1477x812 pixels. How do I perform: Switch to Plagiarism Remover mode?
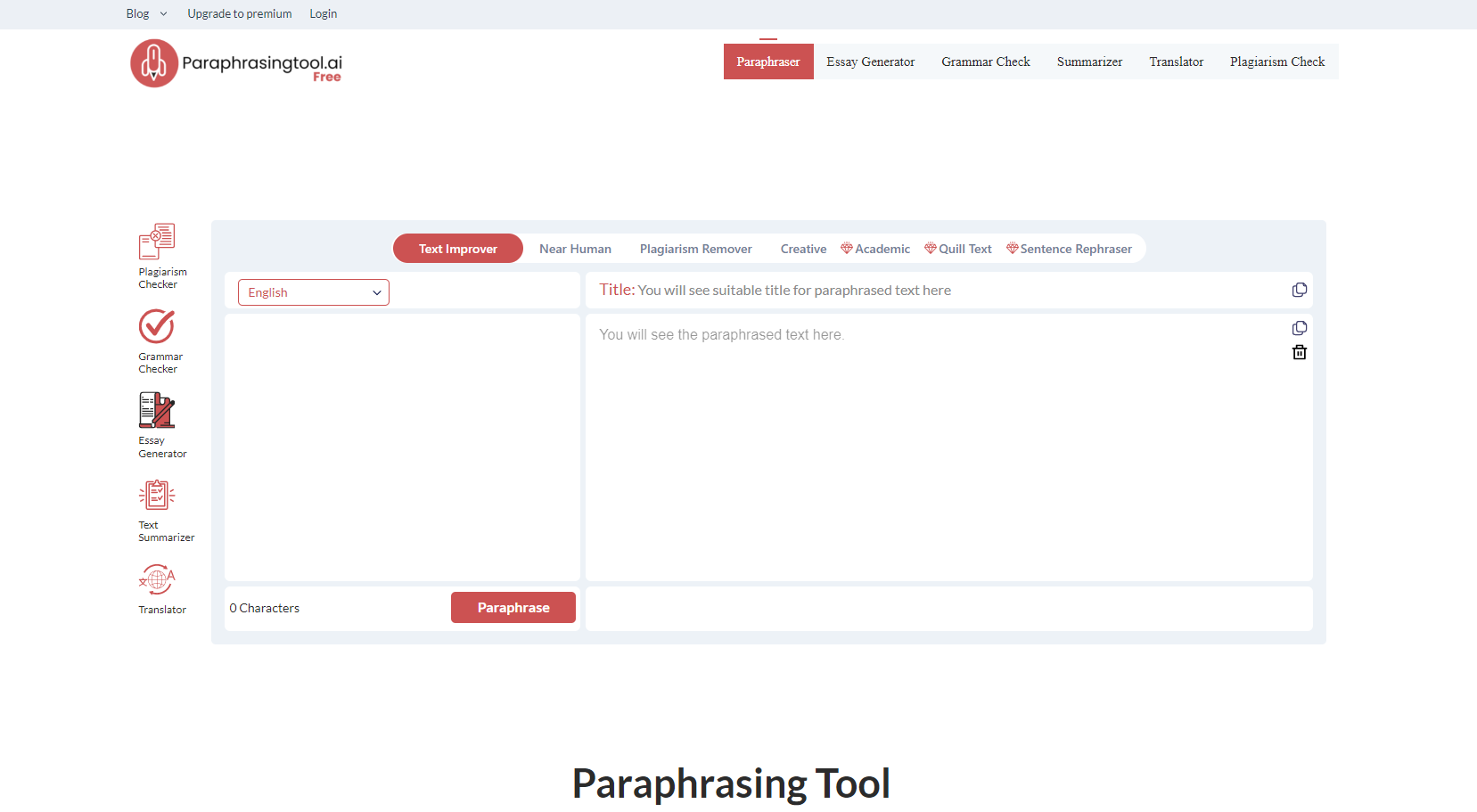point(696,249)
